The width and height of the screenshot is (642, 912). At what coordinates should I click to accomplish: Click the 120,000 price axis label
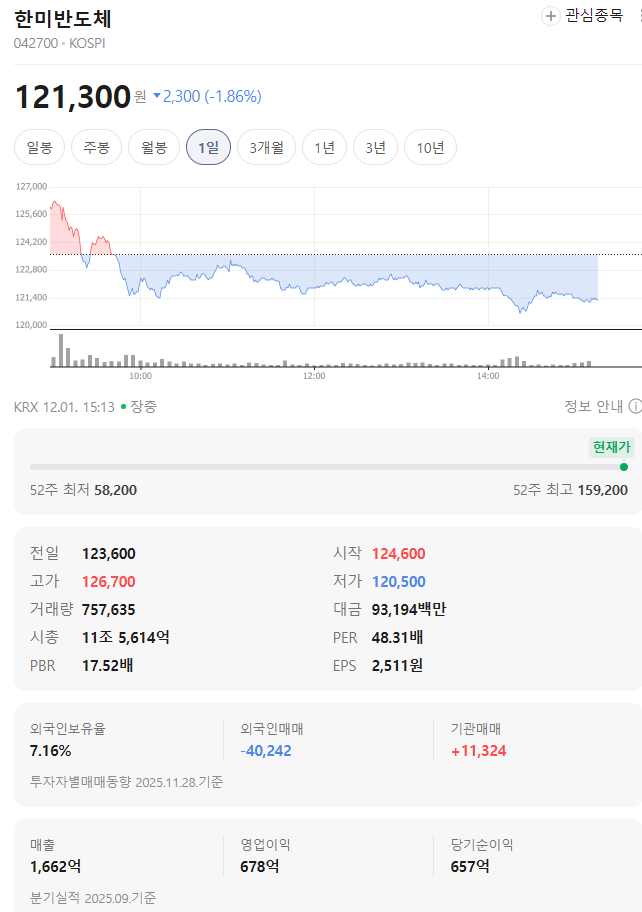tap(31, 325)
